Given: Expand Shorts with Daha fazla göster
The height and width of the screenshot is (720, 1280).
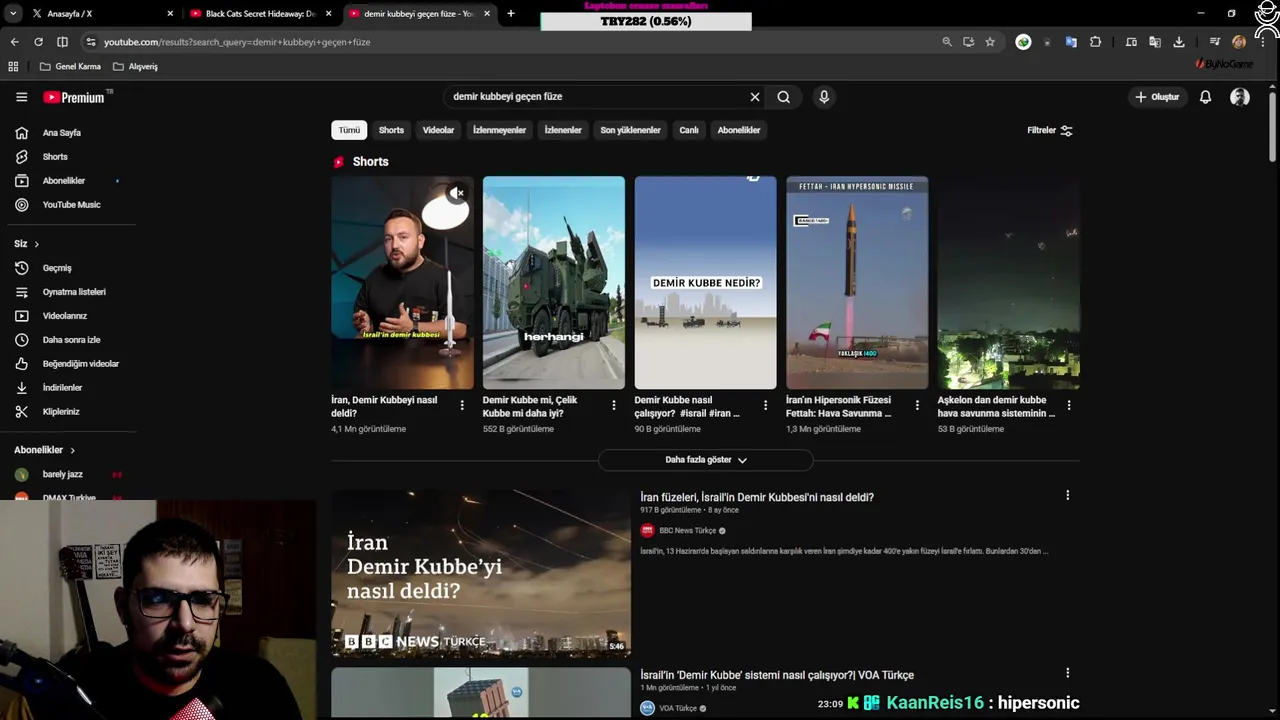Looking at the screenshot, I should (706, 460).
